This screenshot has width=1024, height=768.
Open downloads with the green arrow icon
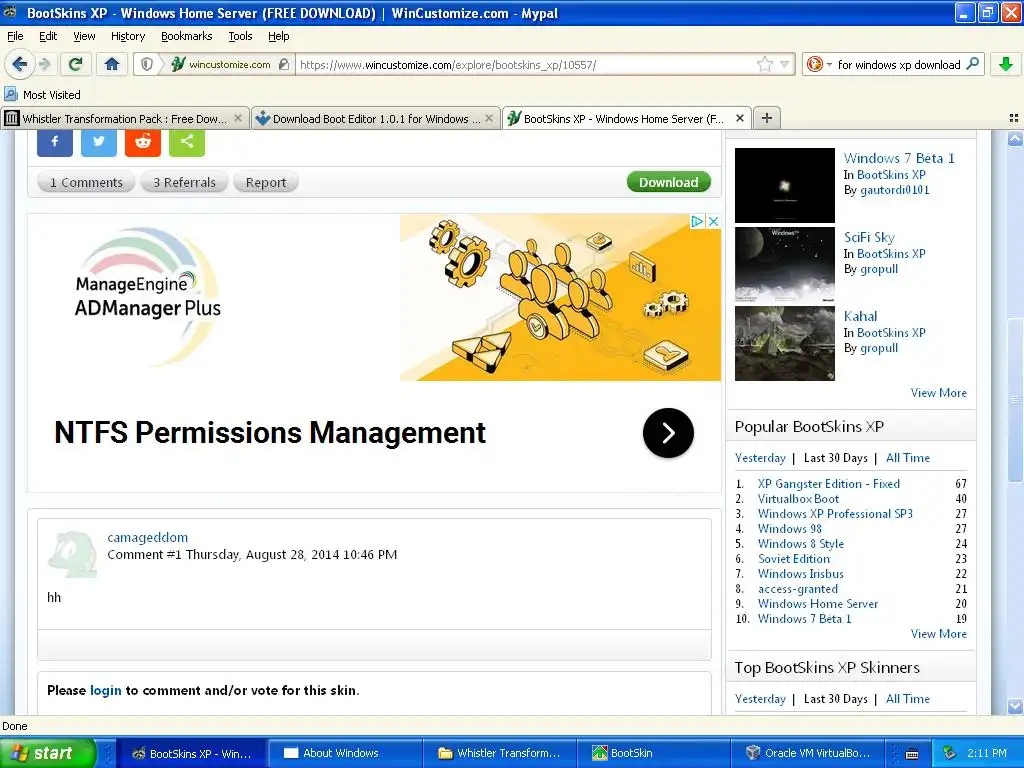point(1006,64)
